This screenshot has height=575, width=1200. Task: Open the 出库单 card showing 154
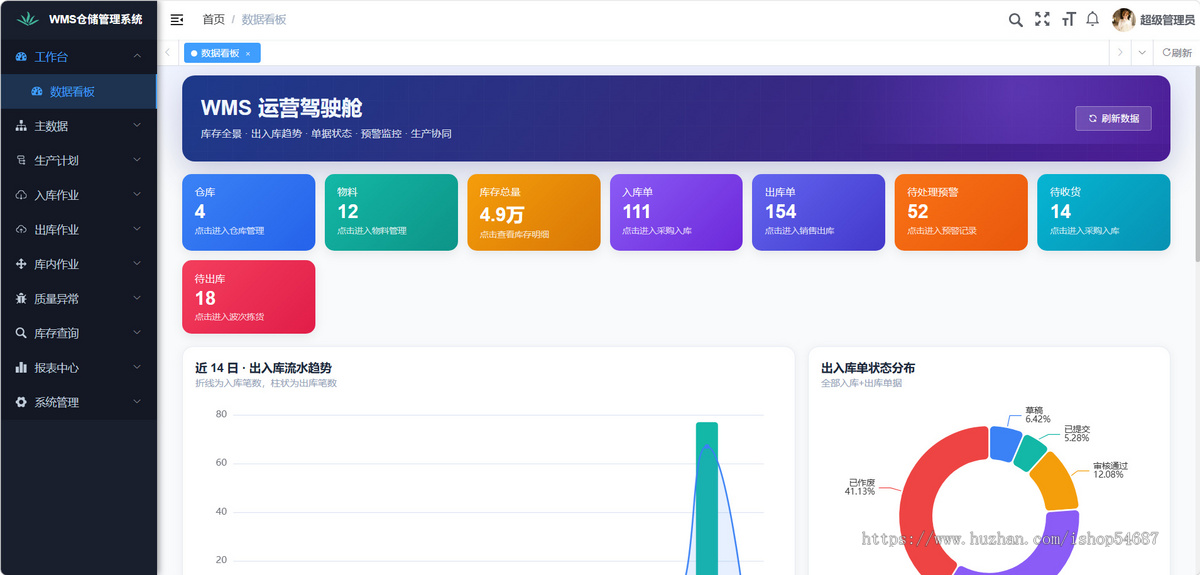tap(819, 212)
